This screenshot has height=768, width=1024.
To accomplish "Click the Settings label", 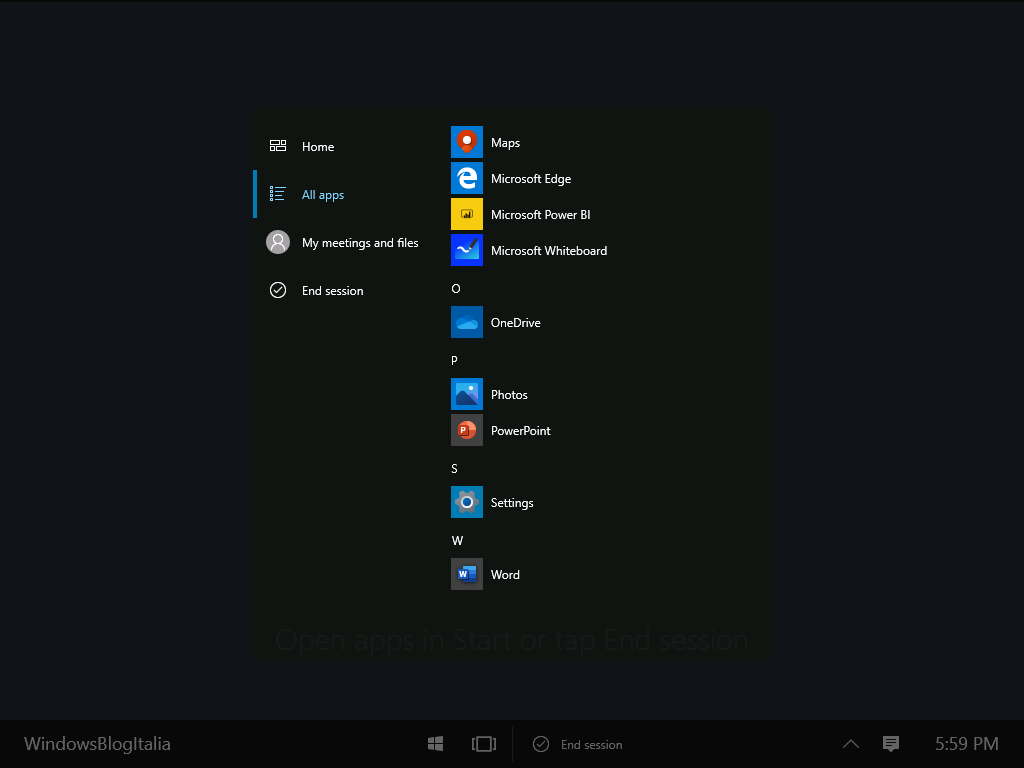I will coord(512,503).
